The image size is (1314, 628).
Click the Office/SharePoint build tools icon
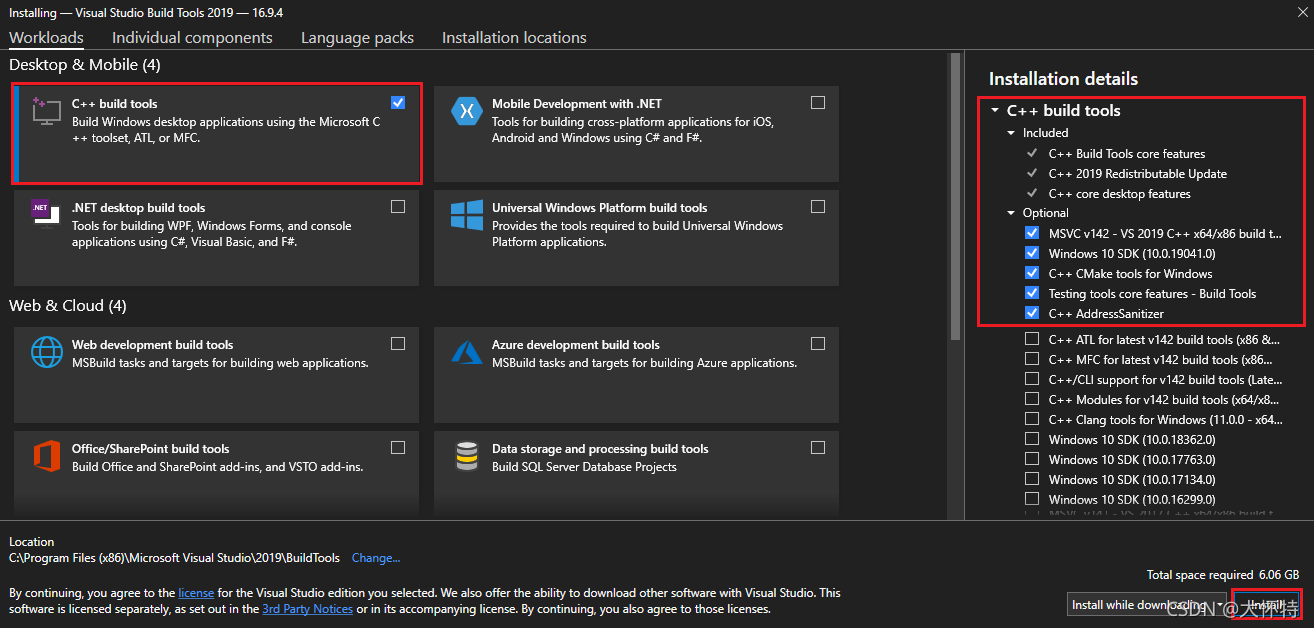click(x=47, y=456)
